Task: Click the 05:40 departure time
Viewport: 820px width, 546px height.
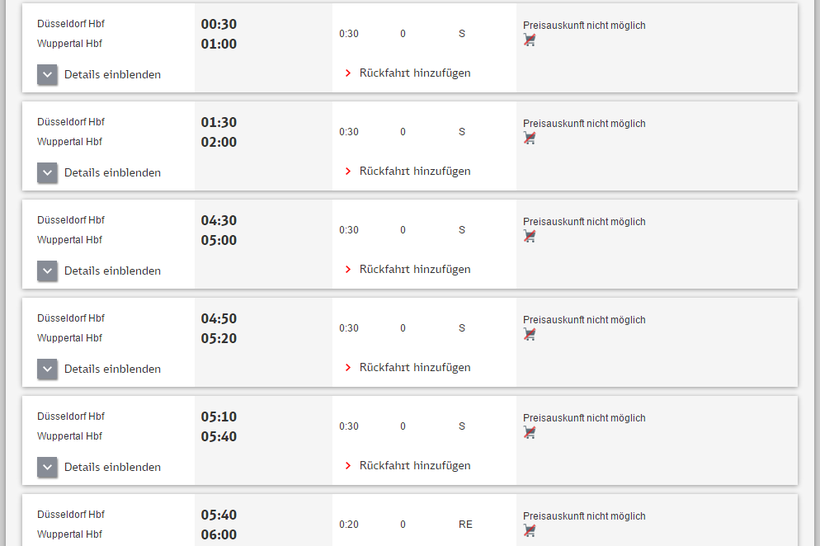Action: (218, 515)
